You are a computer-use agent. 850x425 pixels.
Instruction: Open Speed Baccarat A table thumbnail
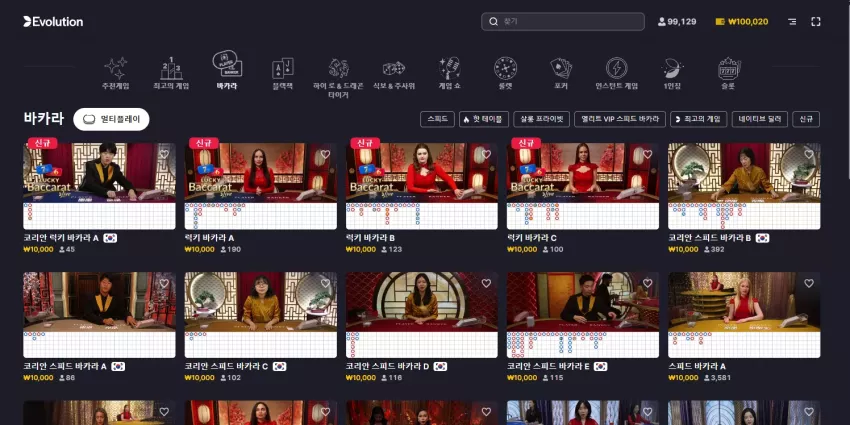[x=744, y=301]
